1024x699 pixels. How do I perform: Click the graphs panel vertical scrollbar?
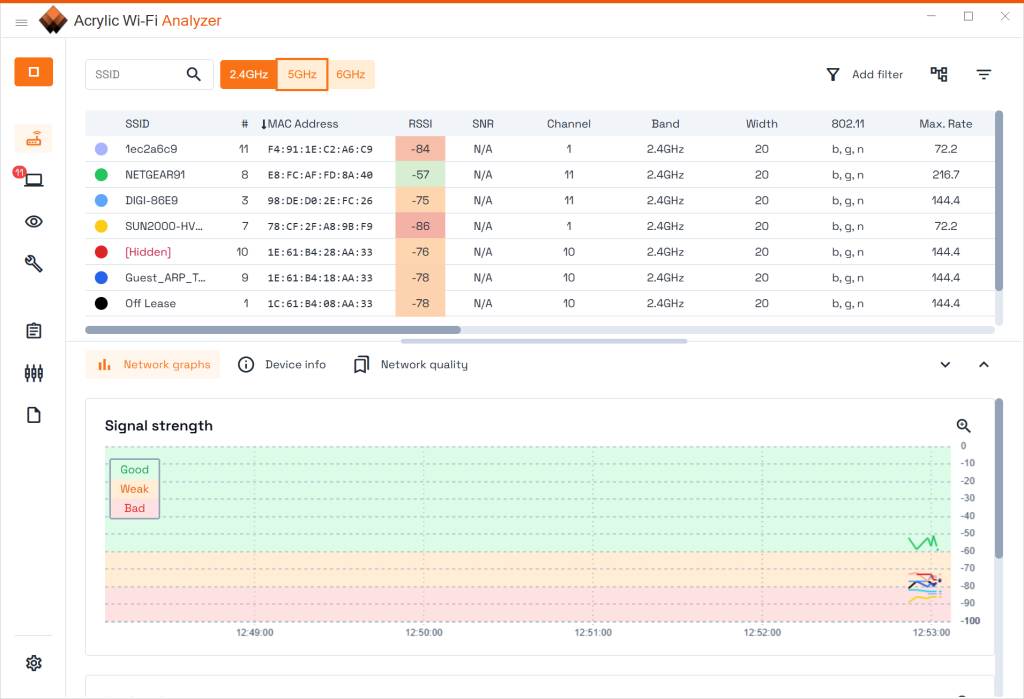999,479
